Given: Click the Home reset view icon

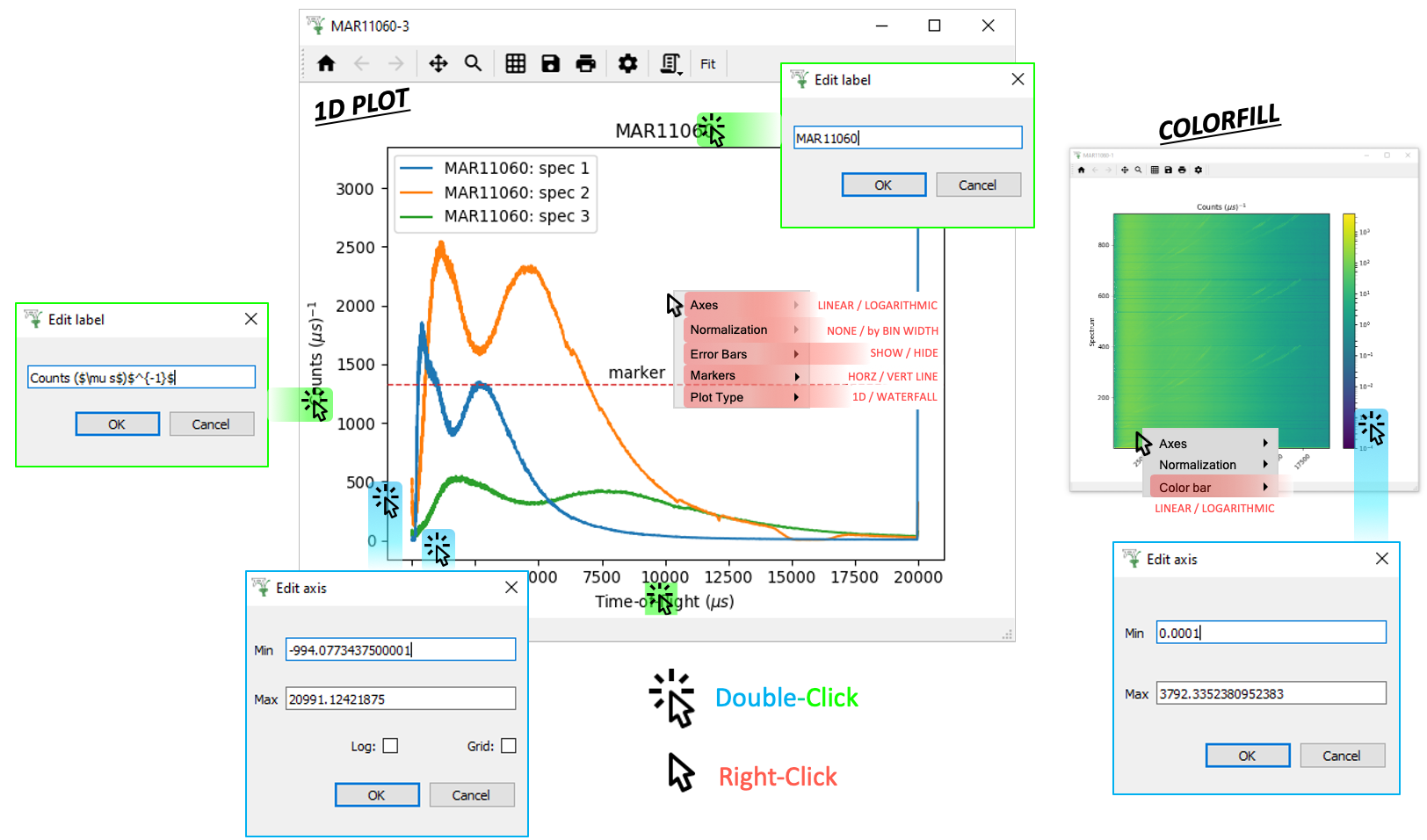Looking at the screenshot, I should [x=326, y=63].
